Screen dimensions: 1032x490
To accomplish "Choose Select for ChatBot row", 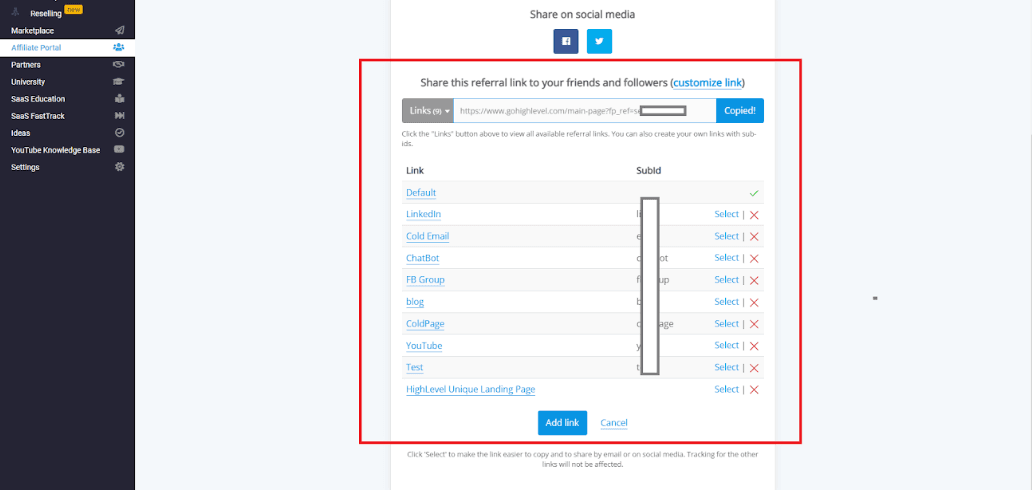I will point(727,258).
